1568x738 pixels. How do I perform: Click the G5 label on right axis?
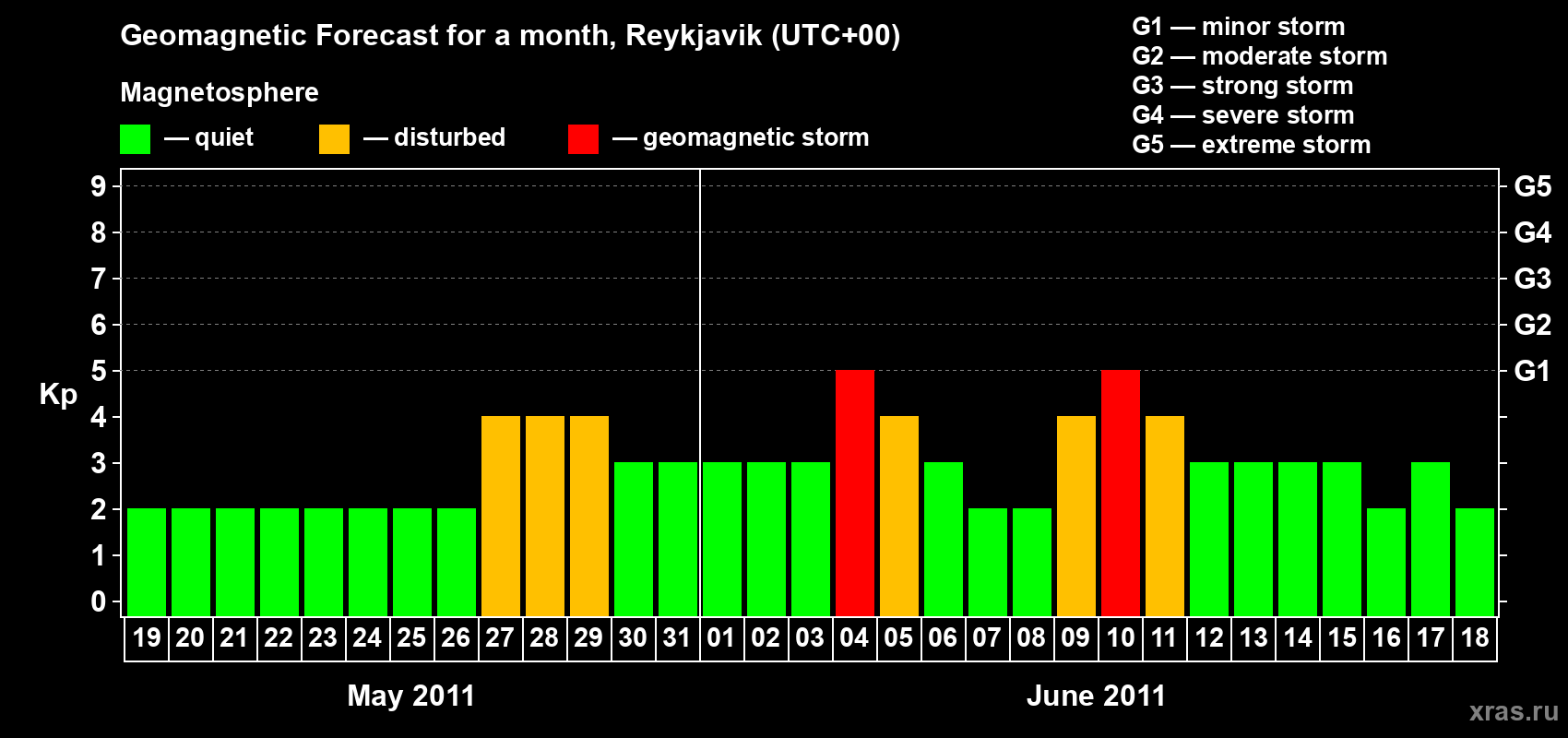pos(1533,186)
